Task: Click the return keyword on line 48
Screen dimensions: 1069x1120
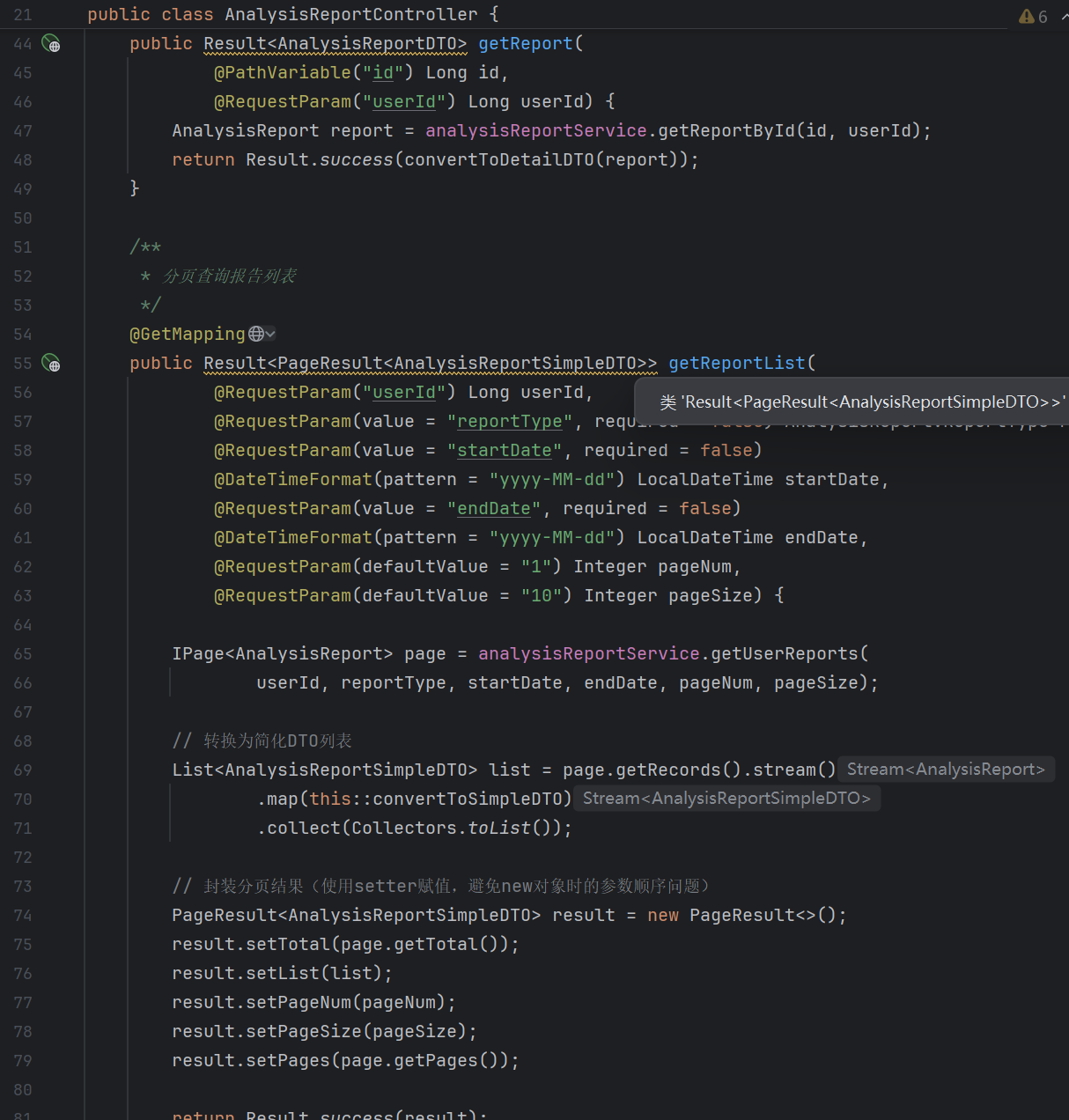Action: (x=203, y=160)
